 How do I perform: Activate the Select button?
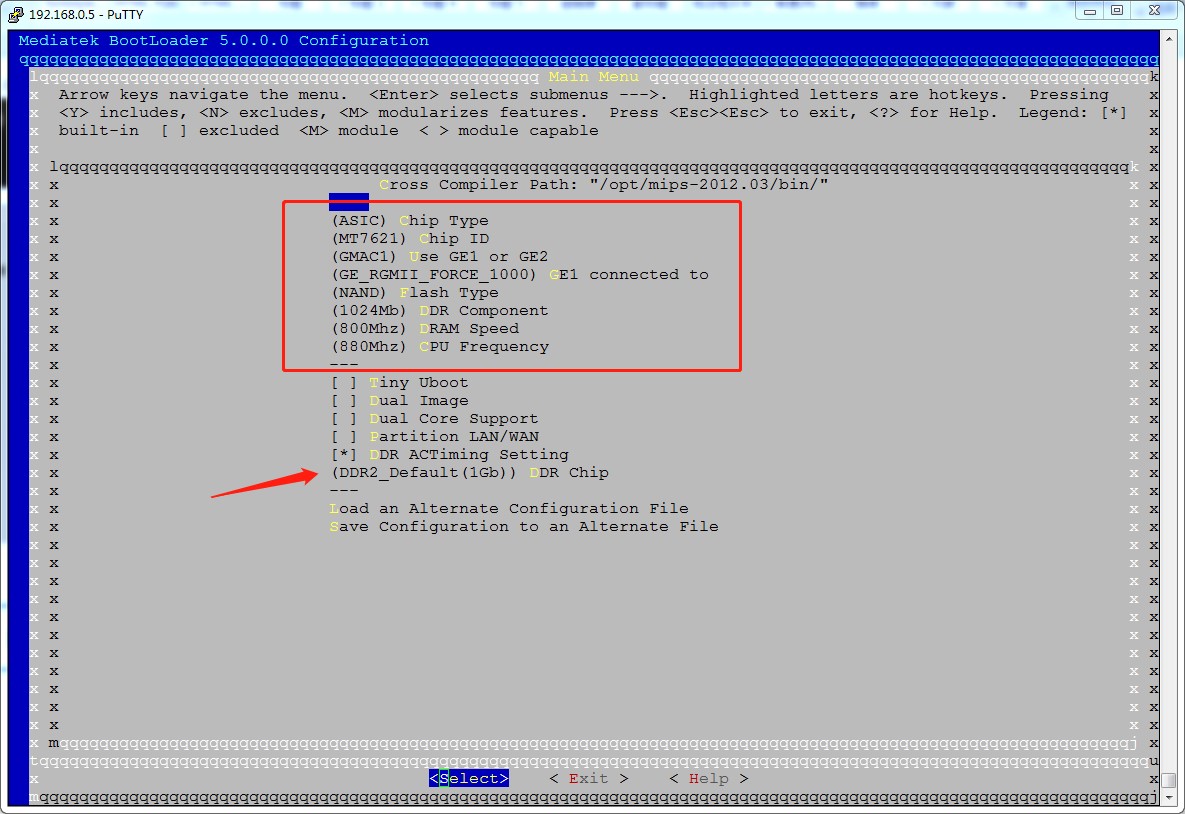[469, 779]
